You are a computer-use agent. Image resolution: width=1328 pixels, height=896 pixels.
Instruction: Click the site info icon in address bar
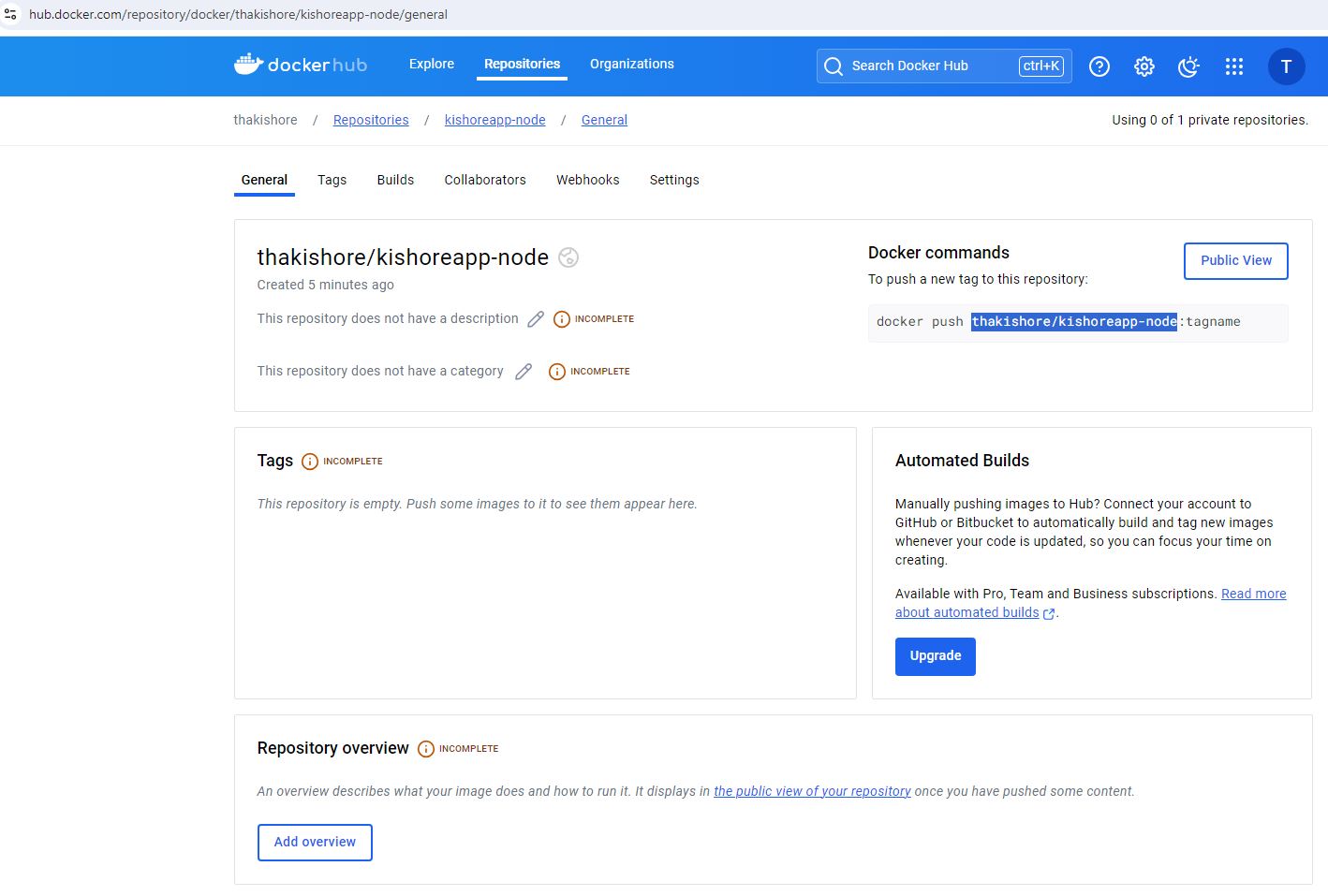pos(11,14)
